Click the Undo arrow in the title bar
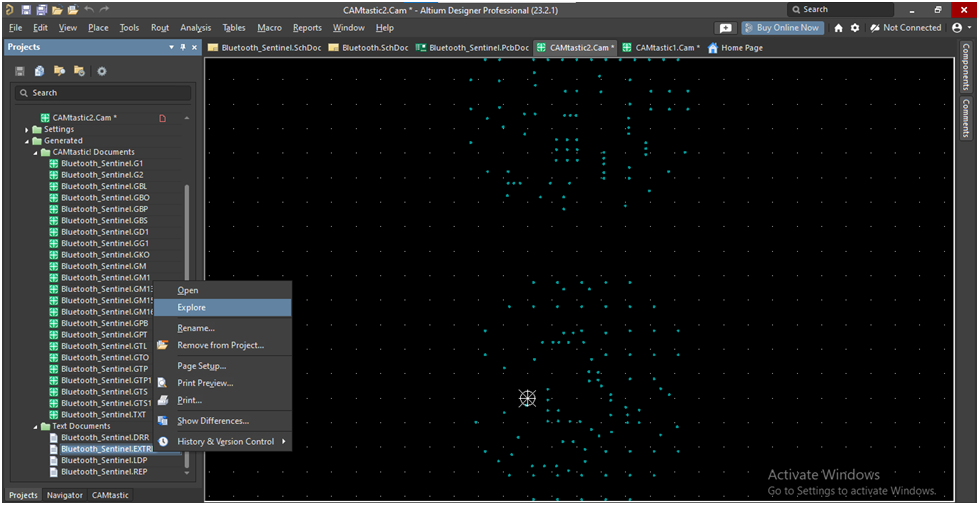Viewport: 979px width, 505px height. tap(89, 9)
